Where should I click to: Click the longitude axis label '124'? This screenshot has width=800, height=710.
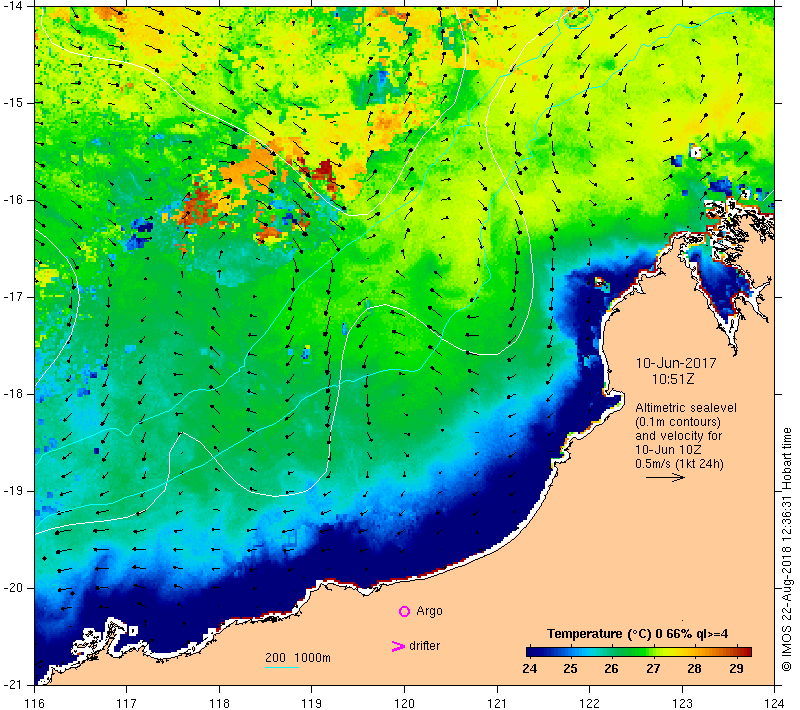pyautogui.click(x=775, y=703)
